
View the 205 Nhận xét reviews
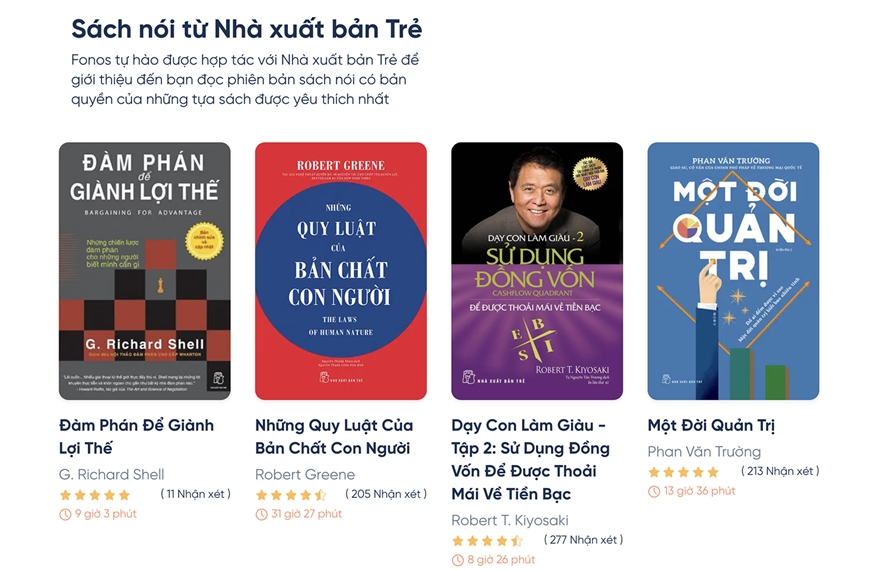coord(386,494)
